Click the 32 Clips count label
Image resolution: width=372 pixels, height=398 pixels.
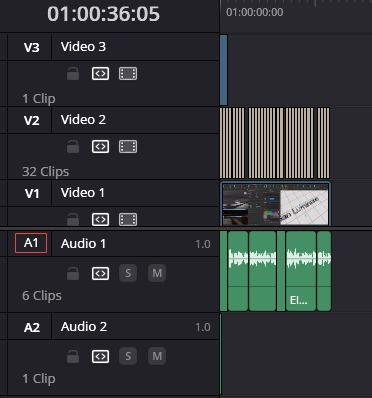[46, 172]
